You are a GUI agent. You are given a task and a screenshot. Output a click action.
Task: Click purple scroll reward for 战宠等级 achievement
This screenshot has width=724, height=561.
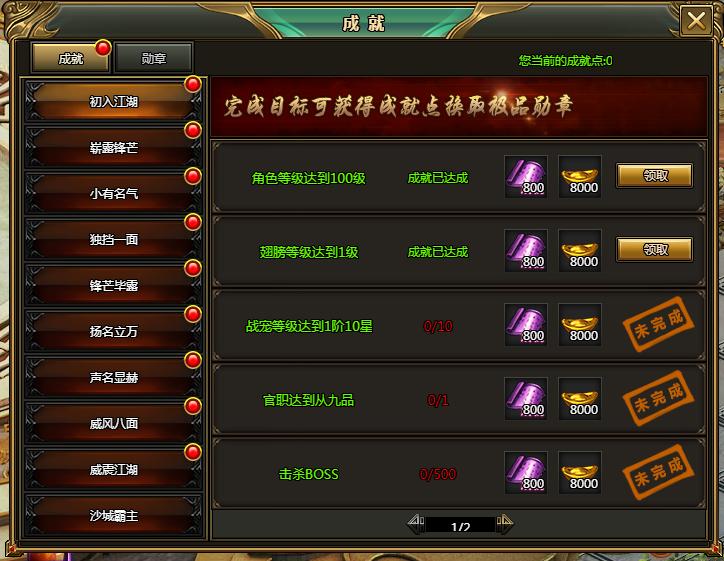click(x=526, y=324)
